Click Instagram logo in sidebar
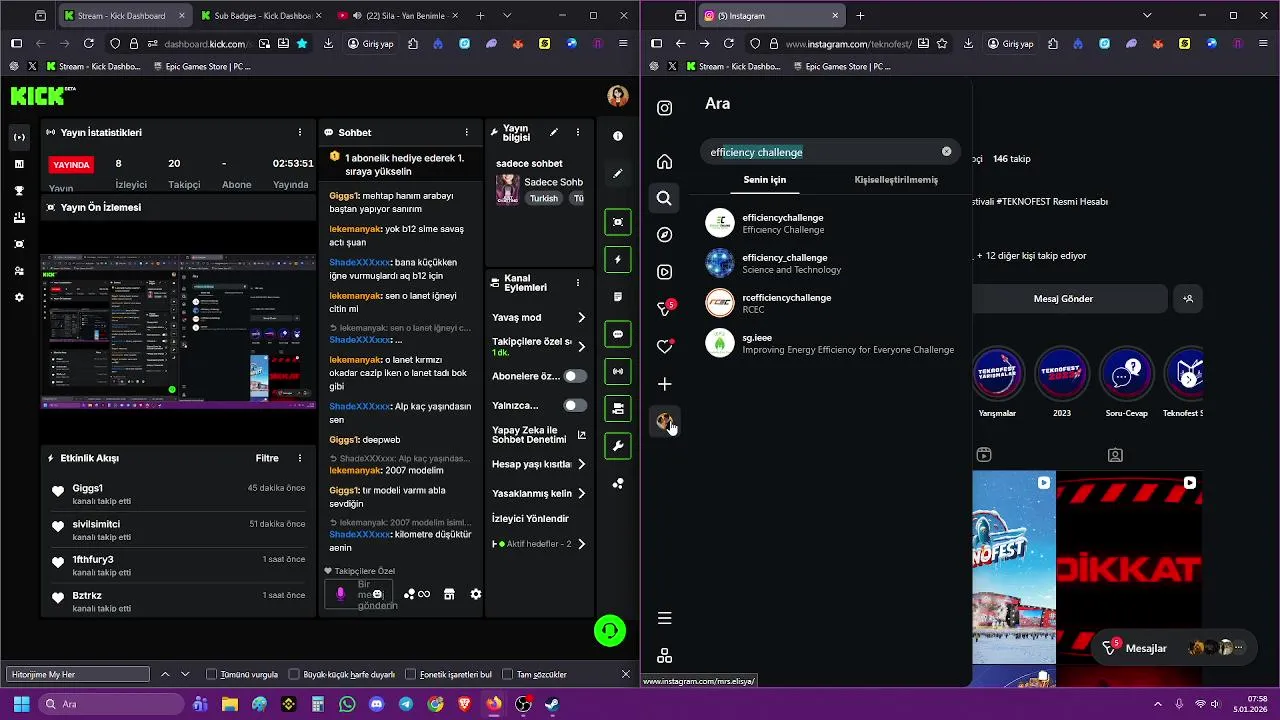Image resolution: width=1280 pixels, height=720 pixels. click(664, 108)
